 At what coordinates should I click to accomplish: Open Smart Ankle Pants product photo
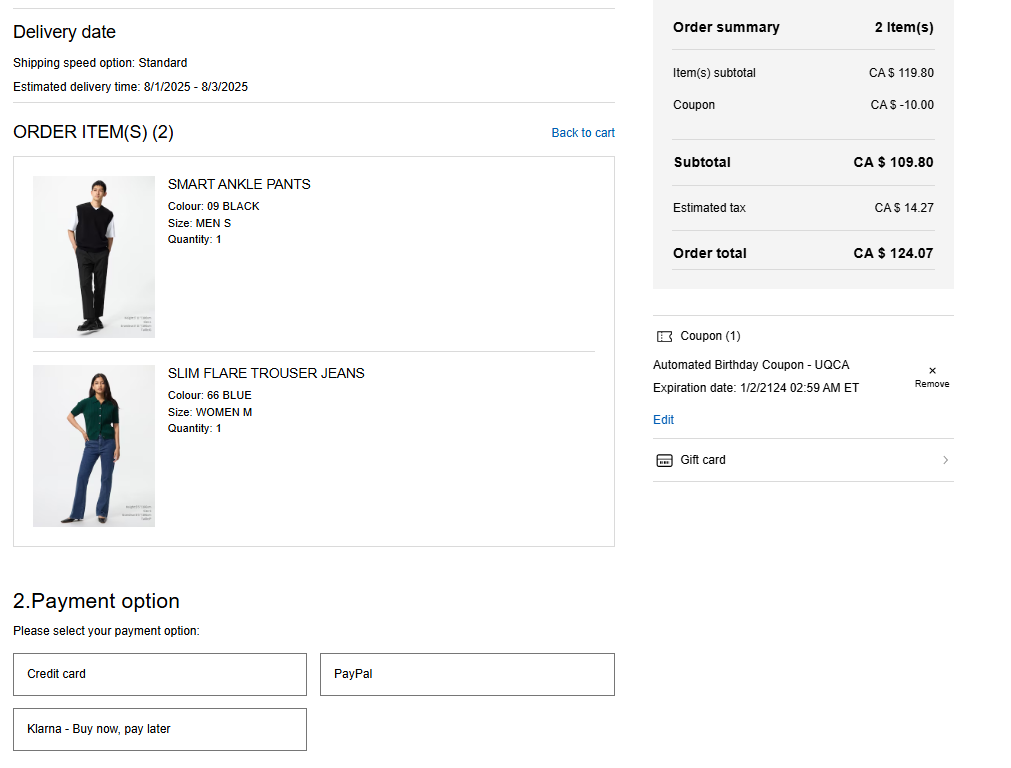point(94,257)
